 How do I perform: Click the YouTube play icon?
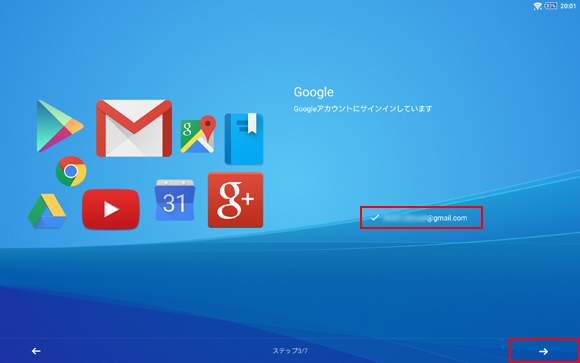pyautogui.click(x=111, y=209)
